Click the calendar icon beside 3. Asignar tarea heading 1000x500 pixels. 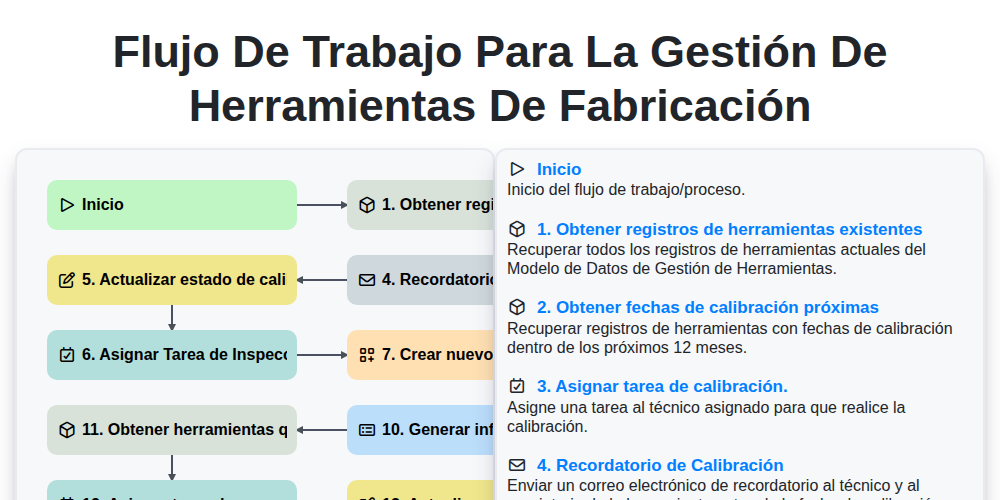tap(517, 386)
